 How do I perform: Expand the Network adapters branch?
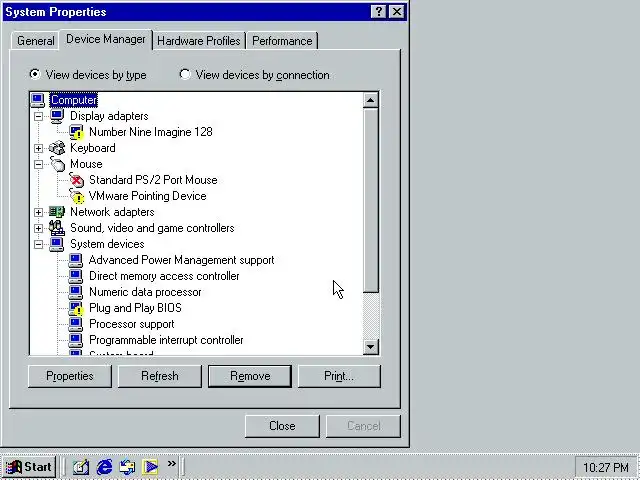click(38, 212)
